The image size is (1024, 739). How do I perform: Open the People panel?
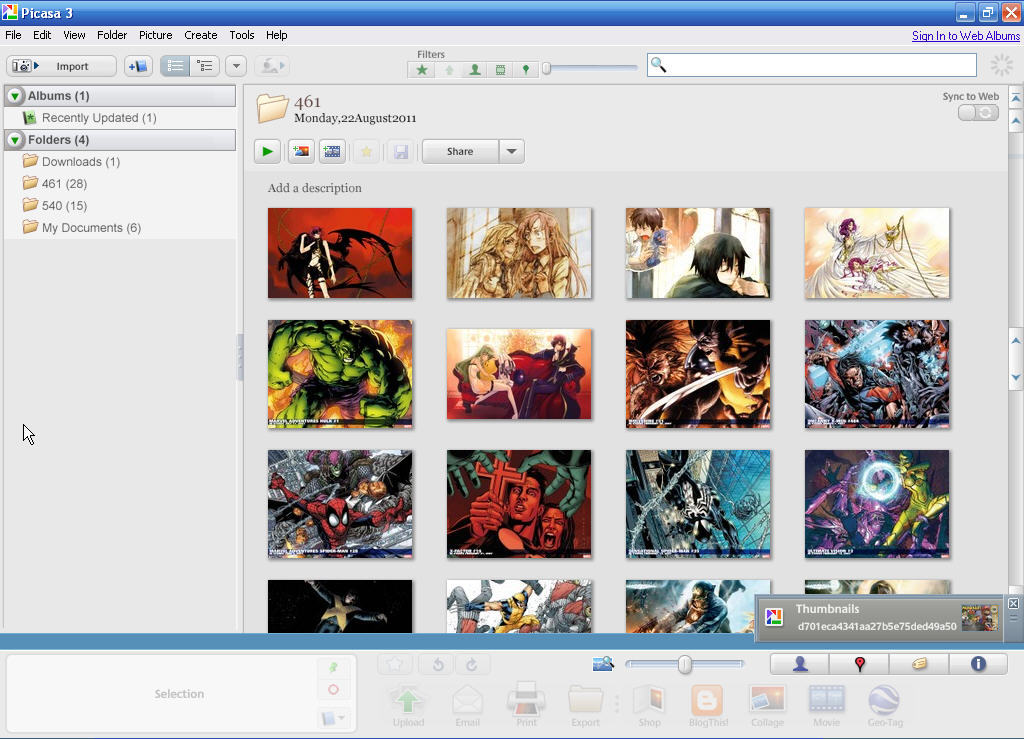(x=798, y=663)
